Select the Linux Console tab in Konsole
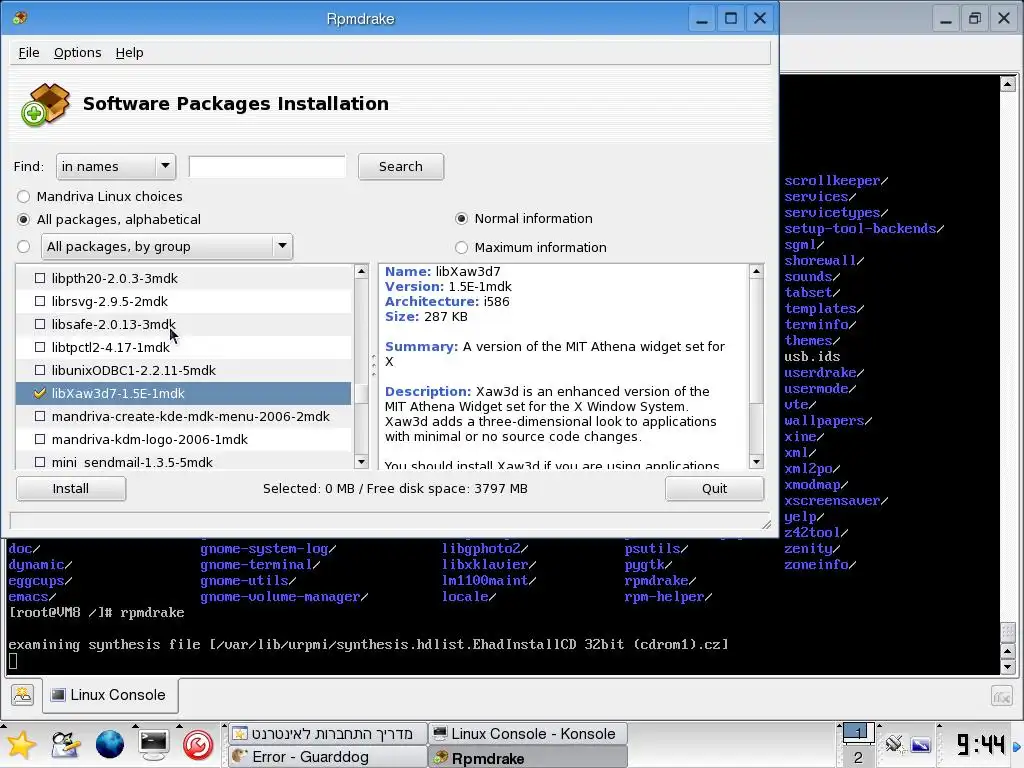This screenshot has width=1024, height=768. click(110, 695)
